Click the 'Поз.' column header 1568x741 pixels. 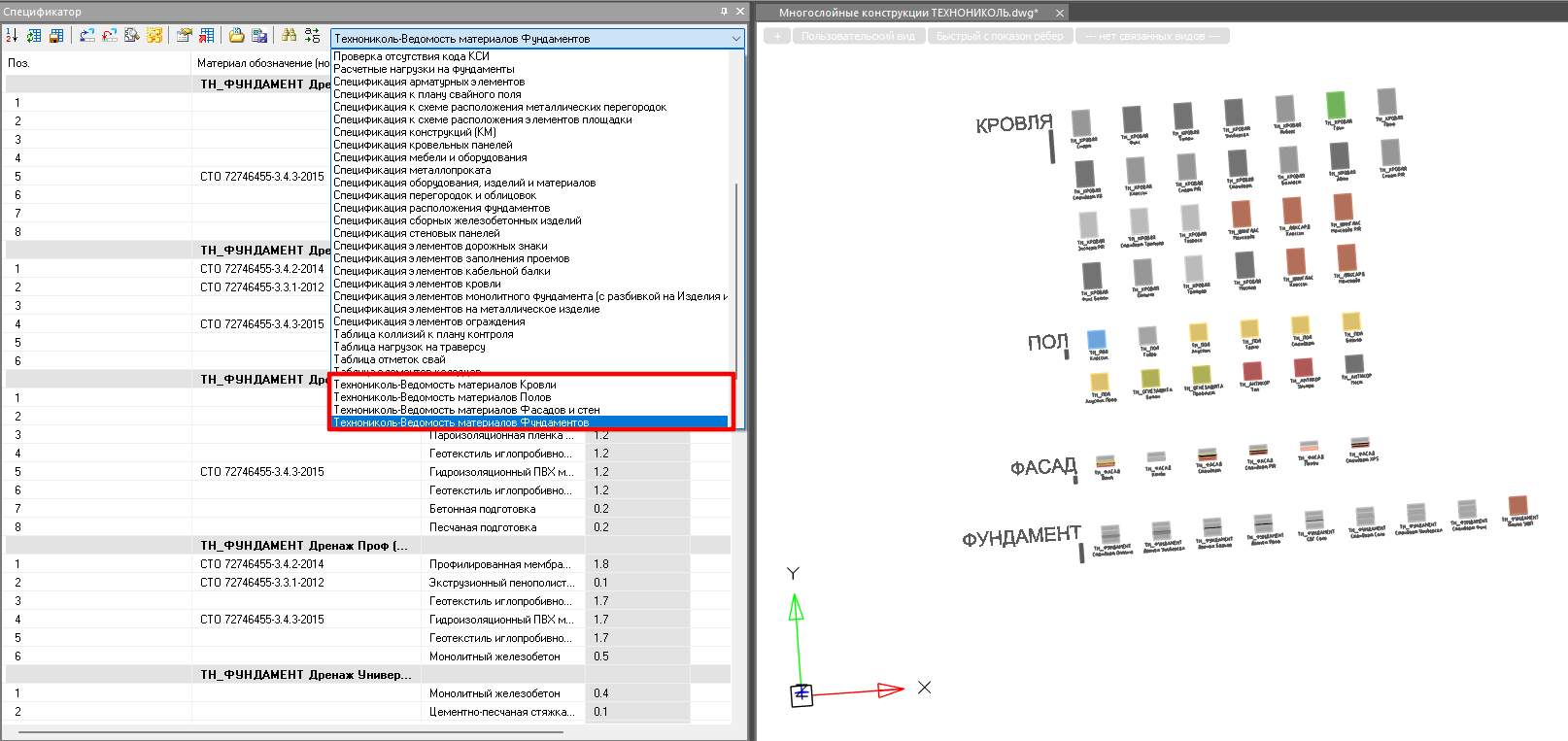click(x=19, y=63)
